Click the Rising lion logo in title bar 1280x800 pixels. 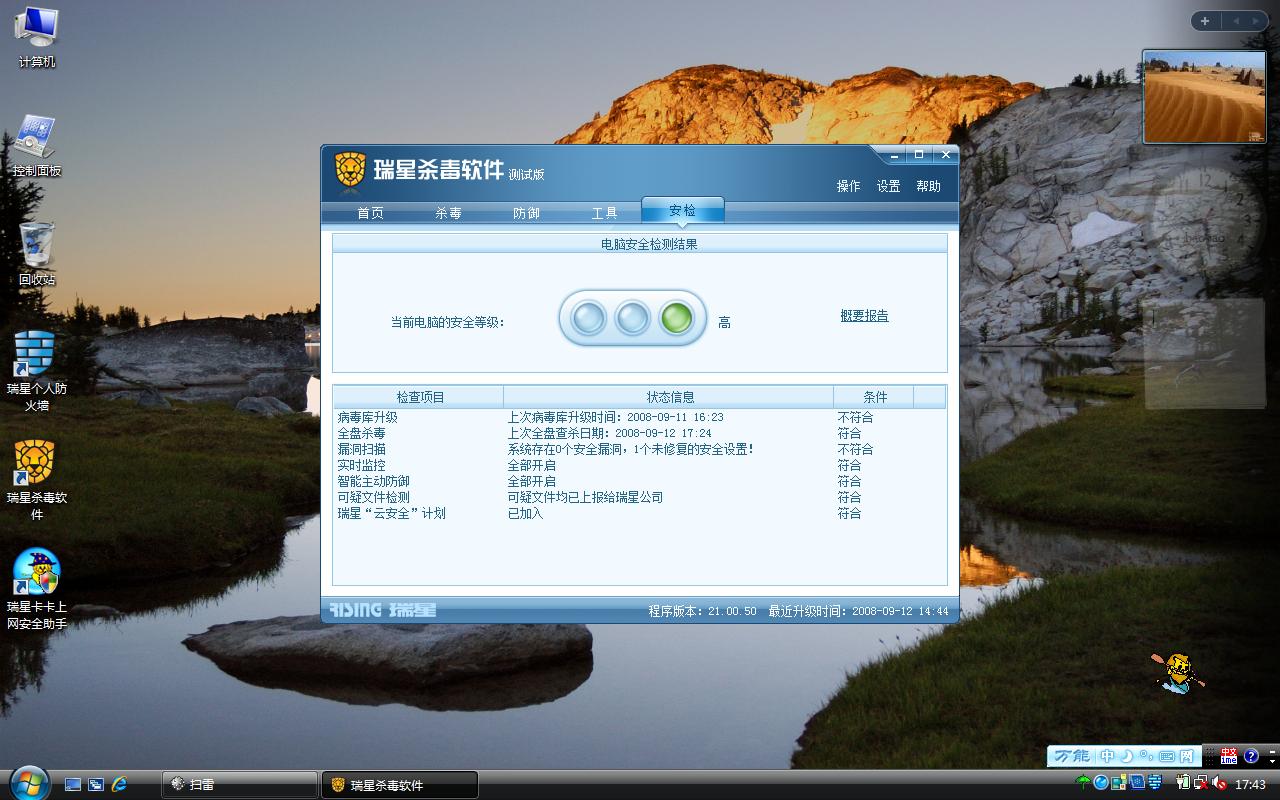(x=349, y=170)
